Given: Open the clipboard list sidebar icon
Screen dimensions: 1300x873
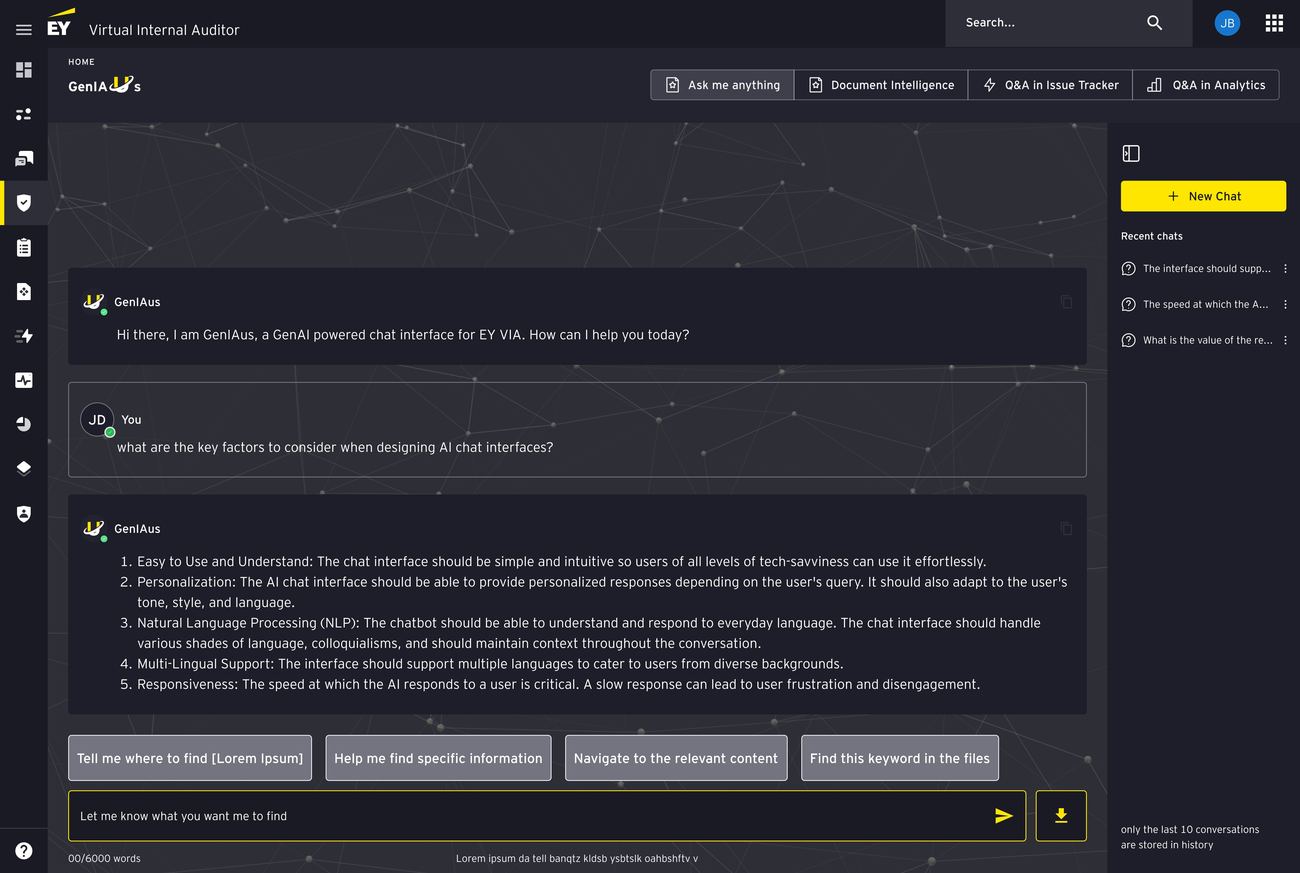Looking at the screenshot, I should pos(24,247).
